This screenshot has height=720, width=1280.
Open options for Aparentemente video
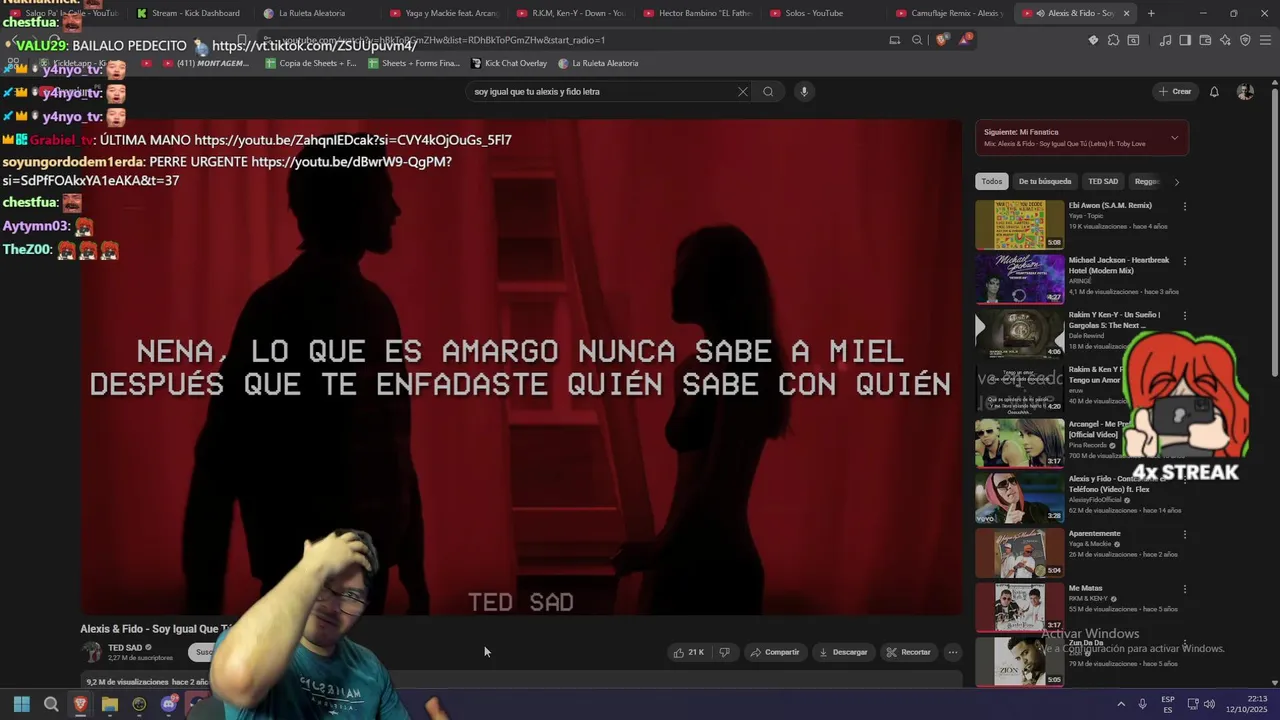1185,534
